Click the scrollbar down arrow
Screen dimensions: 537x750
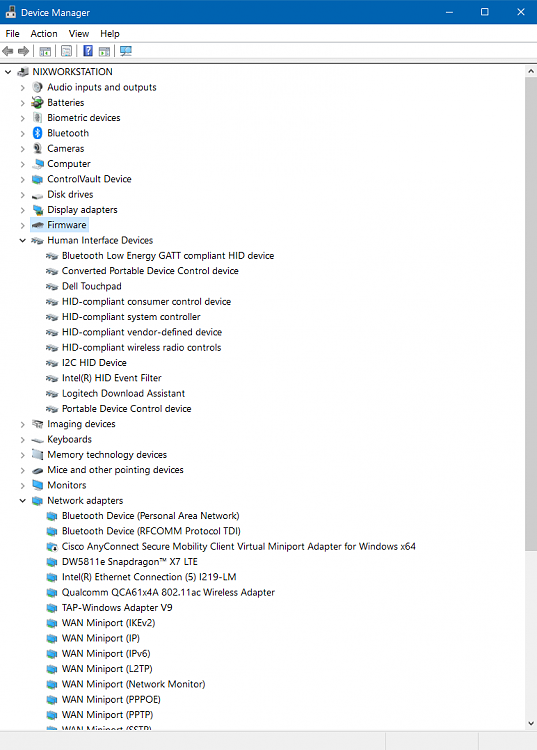[531, 724]
